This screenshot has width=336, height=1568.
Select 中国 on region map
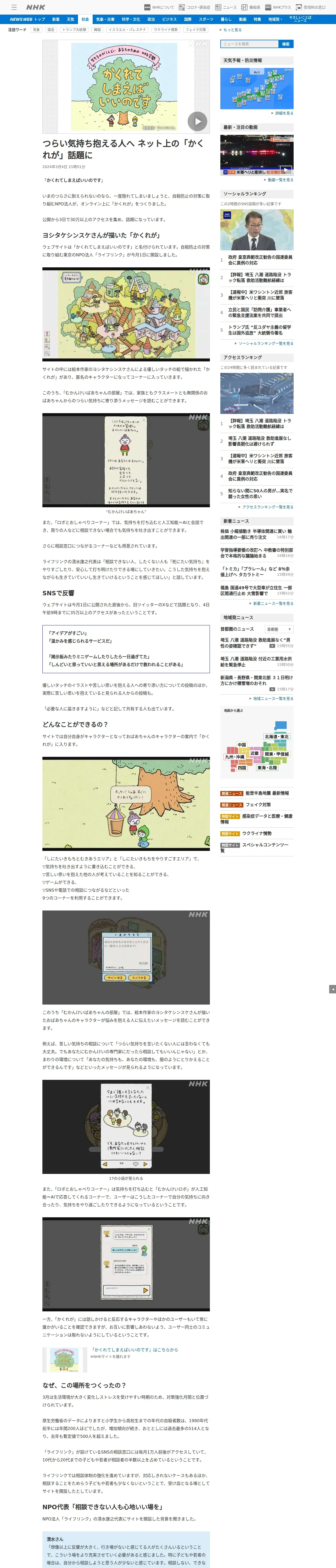[242, 745]
